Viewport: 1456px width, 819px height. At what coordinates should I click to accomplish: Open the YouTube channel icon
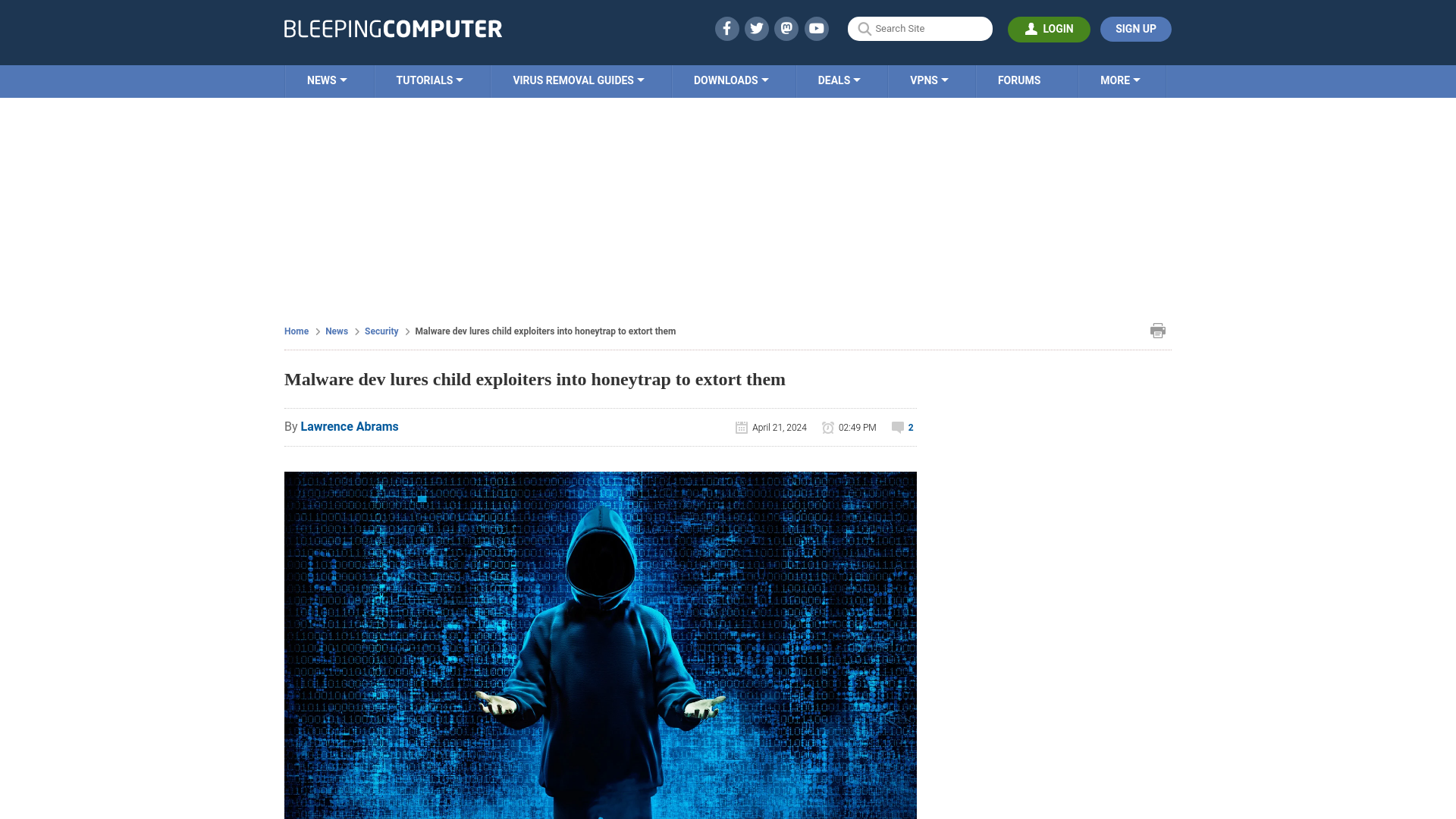pos(817,28)
